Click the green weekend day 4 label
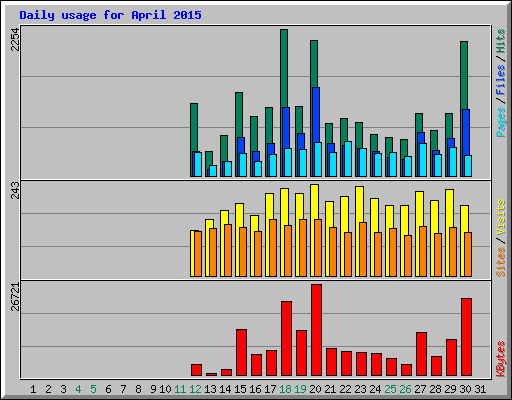 pos(78,389)
